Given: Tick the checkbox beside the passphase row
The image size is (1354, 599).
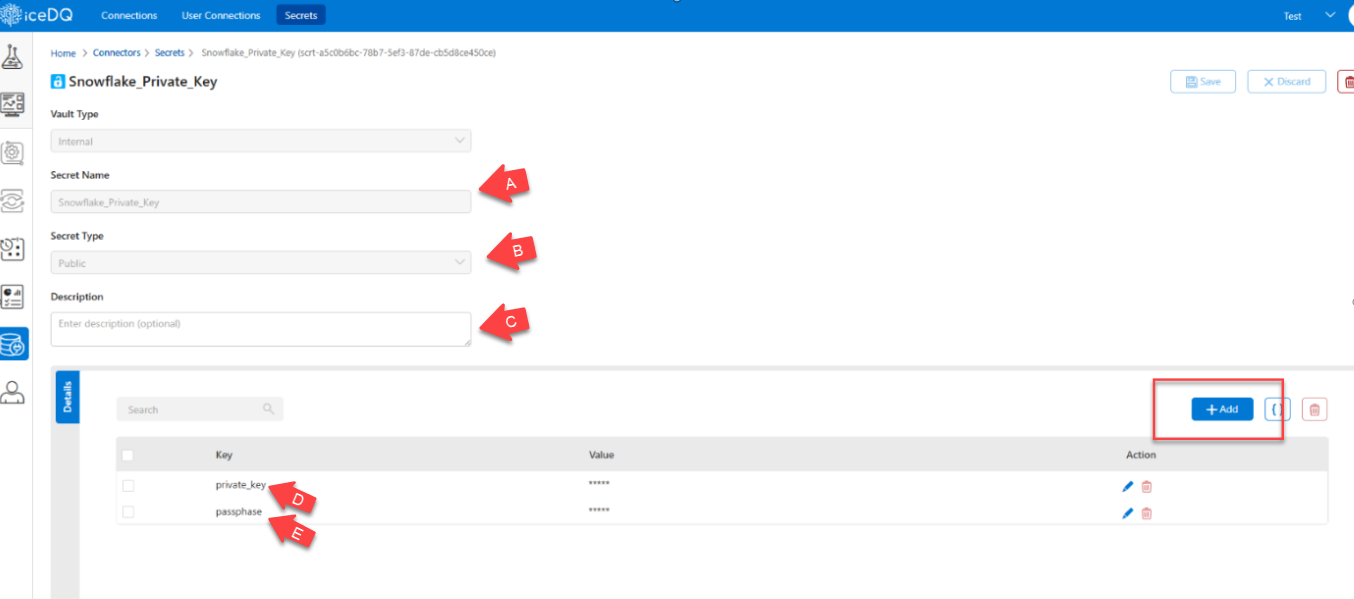Looking at the screenshot, I should (128, 512).
